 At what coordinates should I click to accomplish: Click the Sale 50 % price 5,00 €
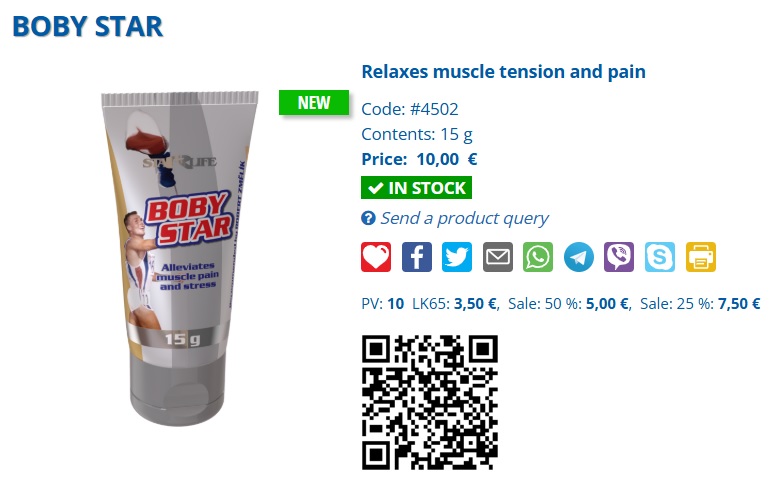[x=607, y=304]
